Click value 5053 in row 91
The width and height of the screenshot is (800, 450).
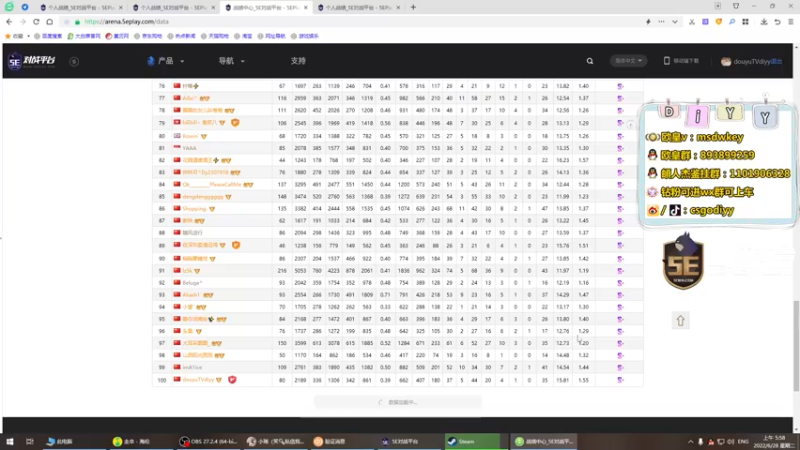click(x=300, y=271)
